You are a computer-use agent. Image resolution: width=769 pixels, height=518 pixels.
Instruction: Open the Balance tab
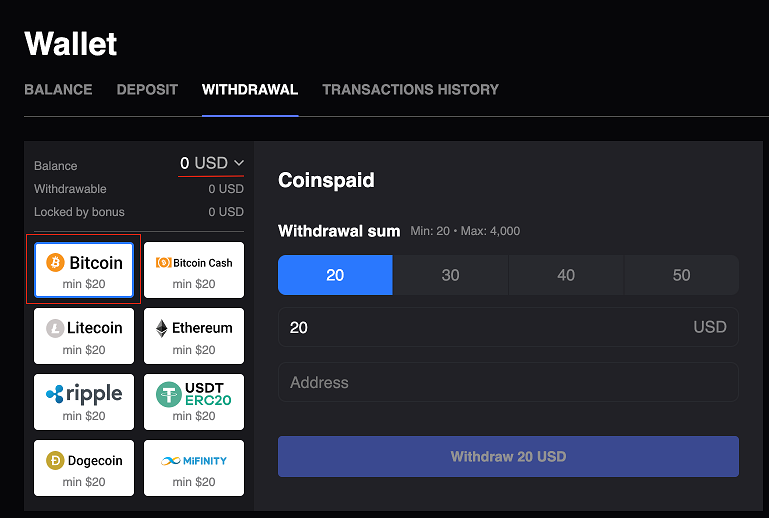tap(58, 89)
